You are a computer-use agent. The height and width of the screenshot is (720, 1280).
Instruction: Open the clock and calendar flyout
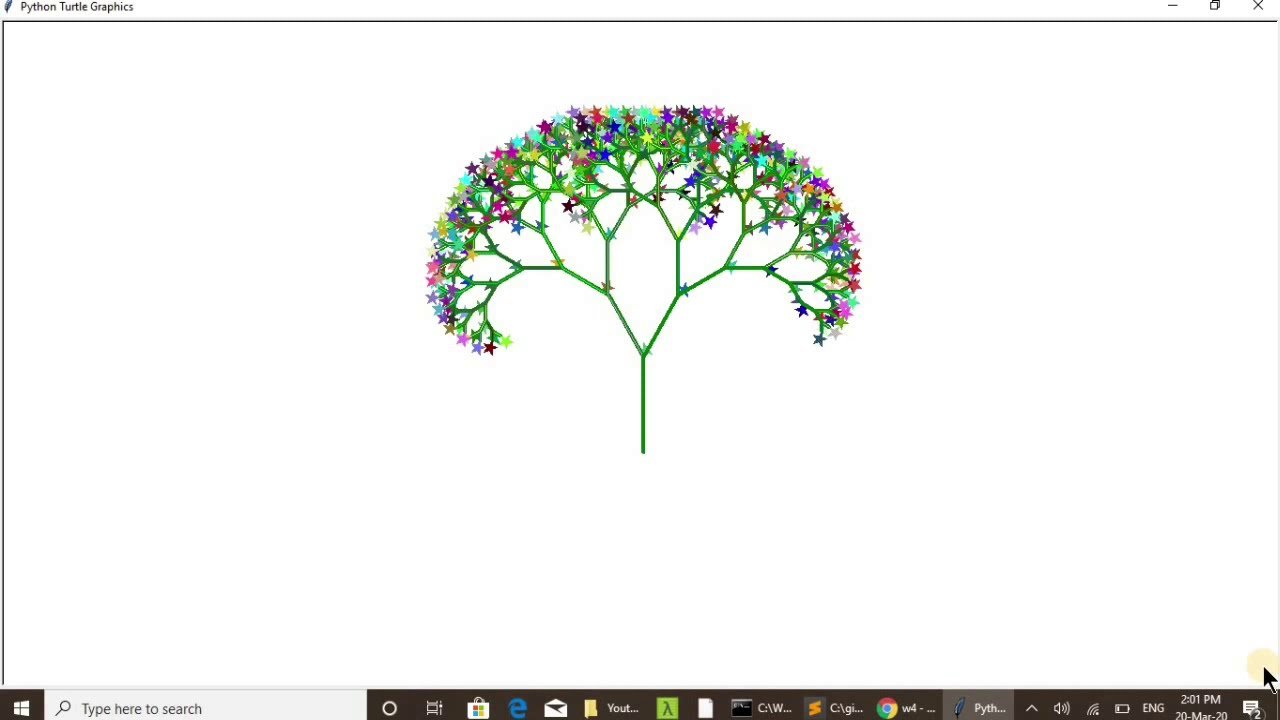(1201, 708)
